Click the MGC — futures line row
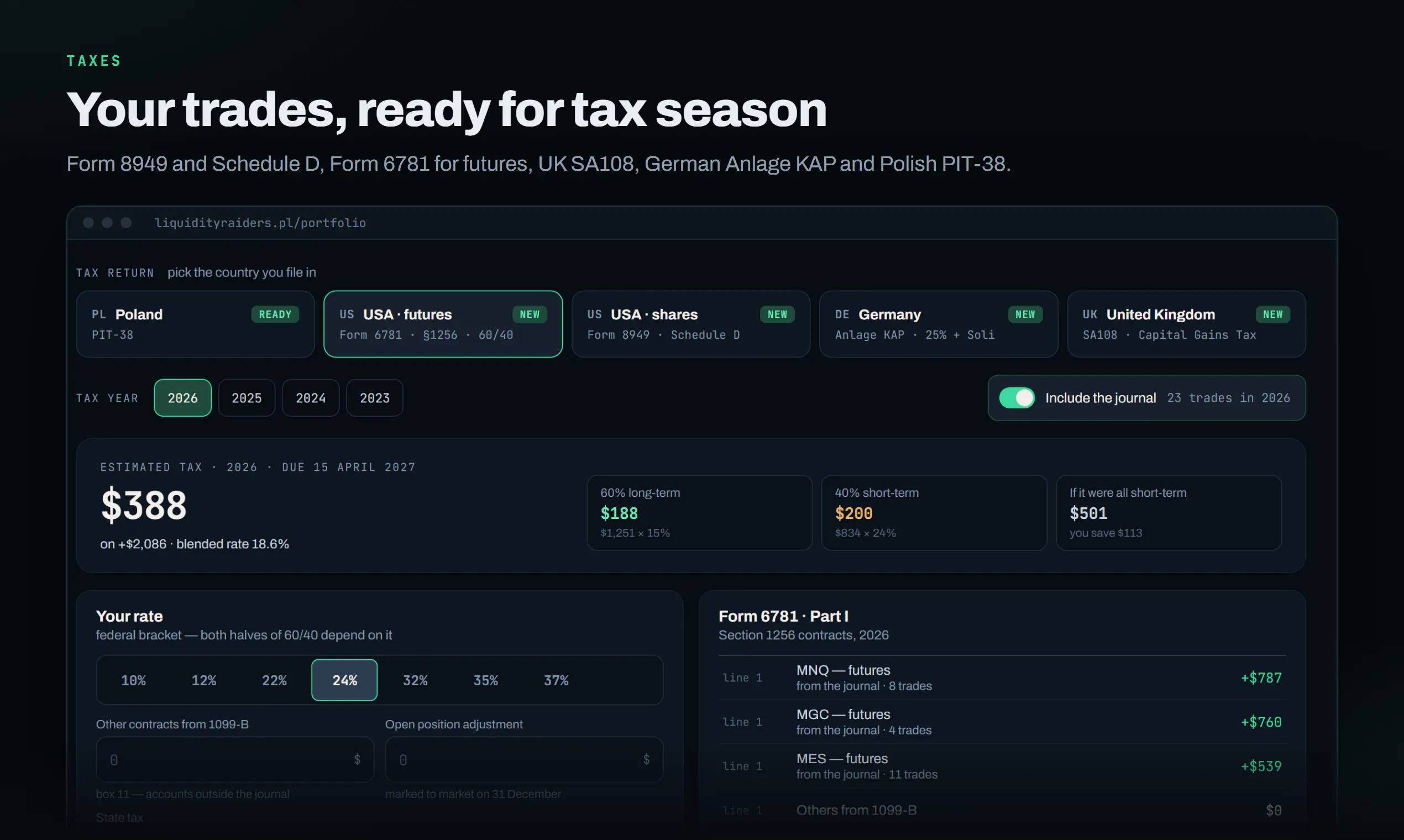This screenshot has height=840, width=1404. point(1002,722)
